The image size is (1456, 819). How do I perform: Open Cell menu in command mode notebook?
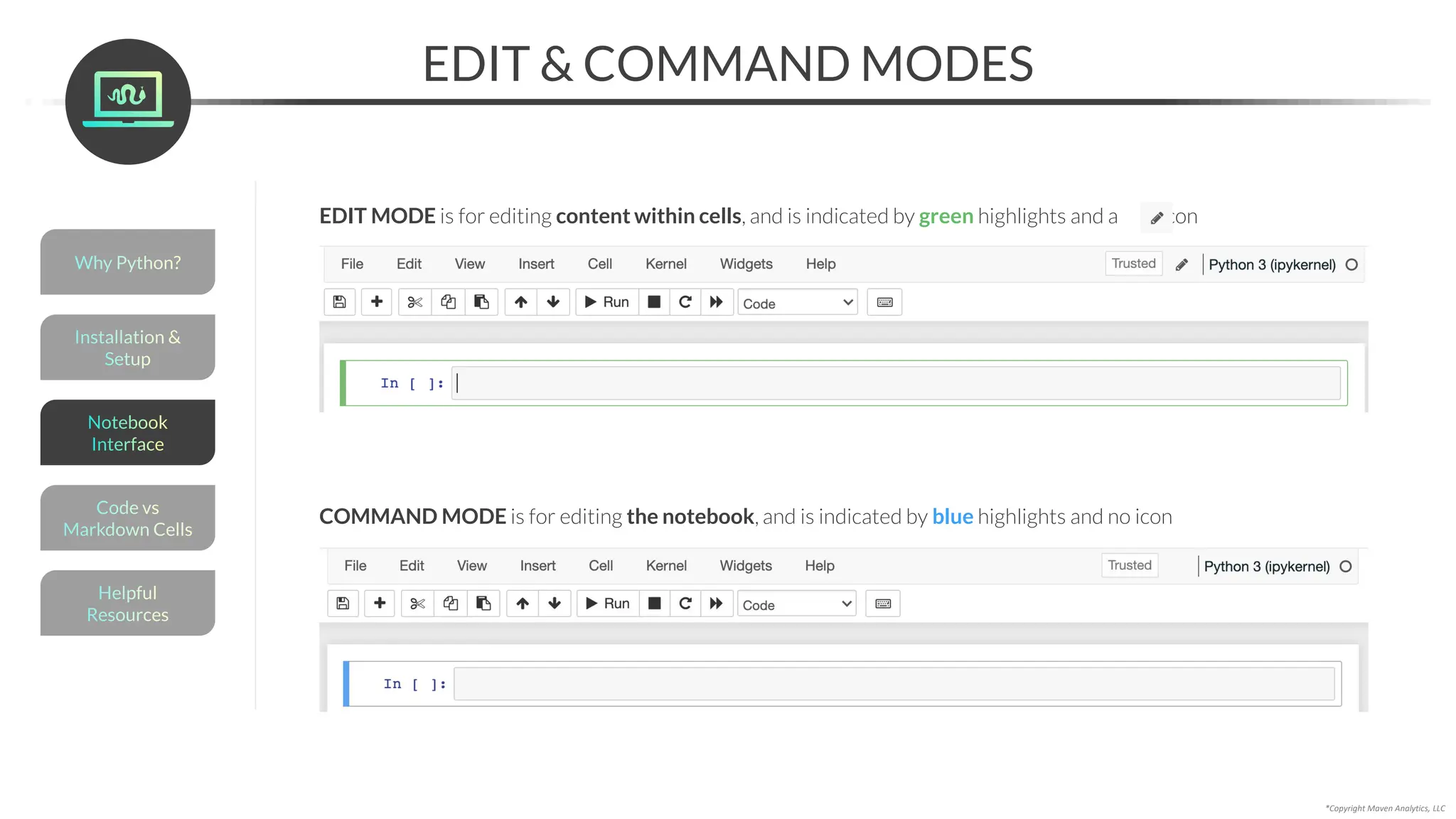tap(601, 566)
